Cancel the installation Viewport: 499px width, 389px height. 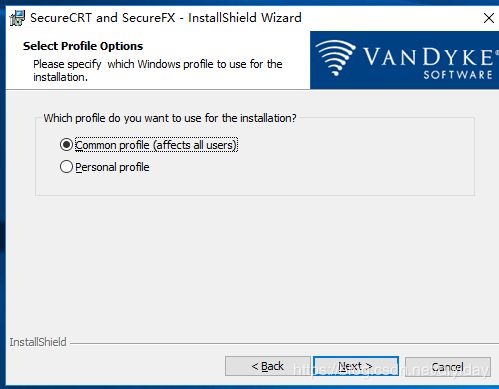coord(448,367)
